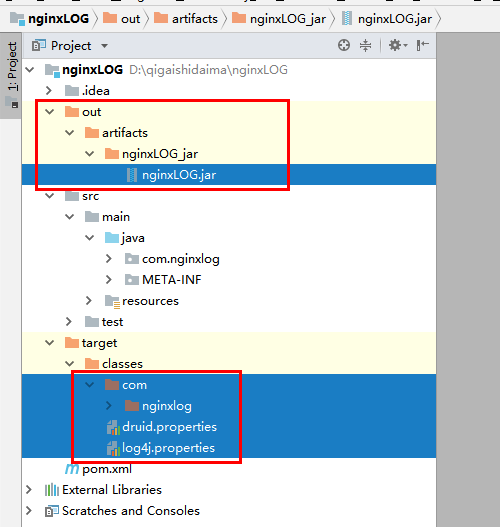500x527 pixels.
Task: Click the External Libraries icon
Action: tap(52, 490)
